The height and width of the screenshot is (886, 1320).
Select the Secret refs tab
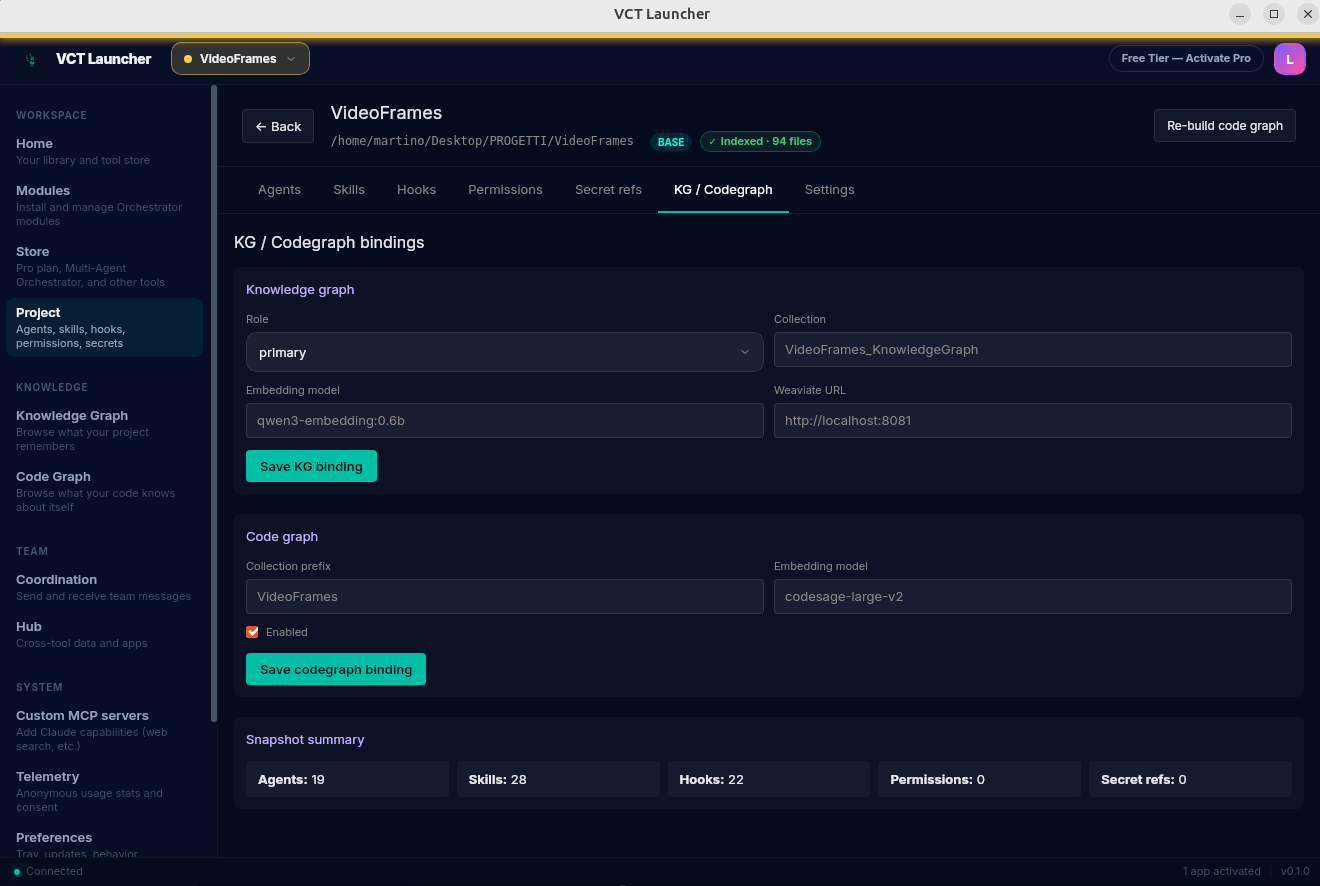point(608,190)
